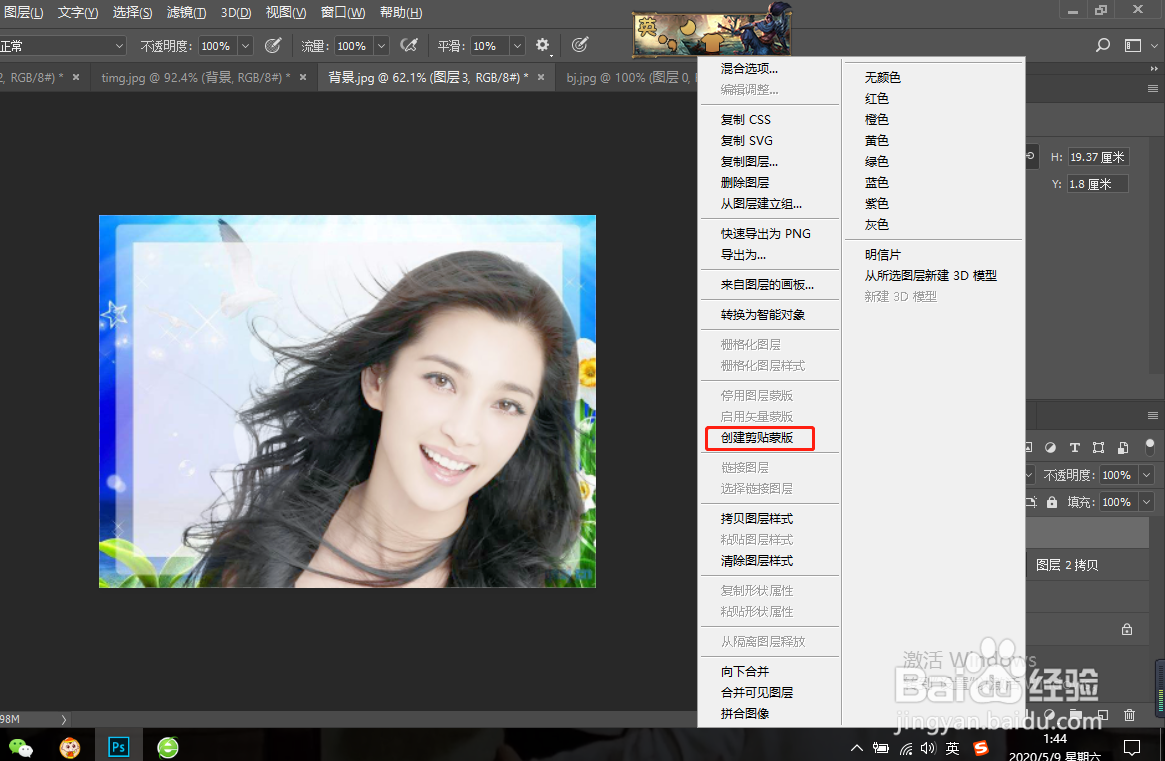Click the taskbar clock showing 1:44

(1055, 739)
